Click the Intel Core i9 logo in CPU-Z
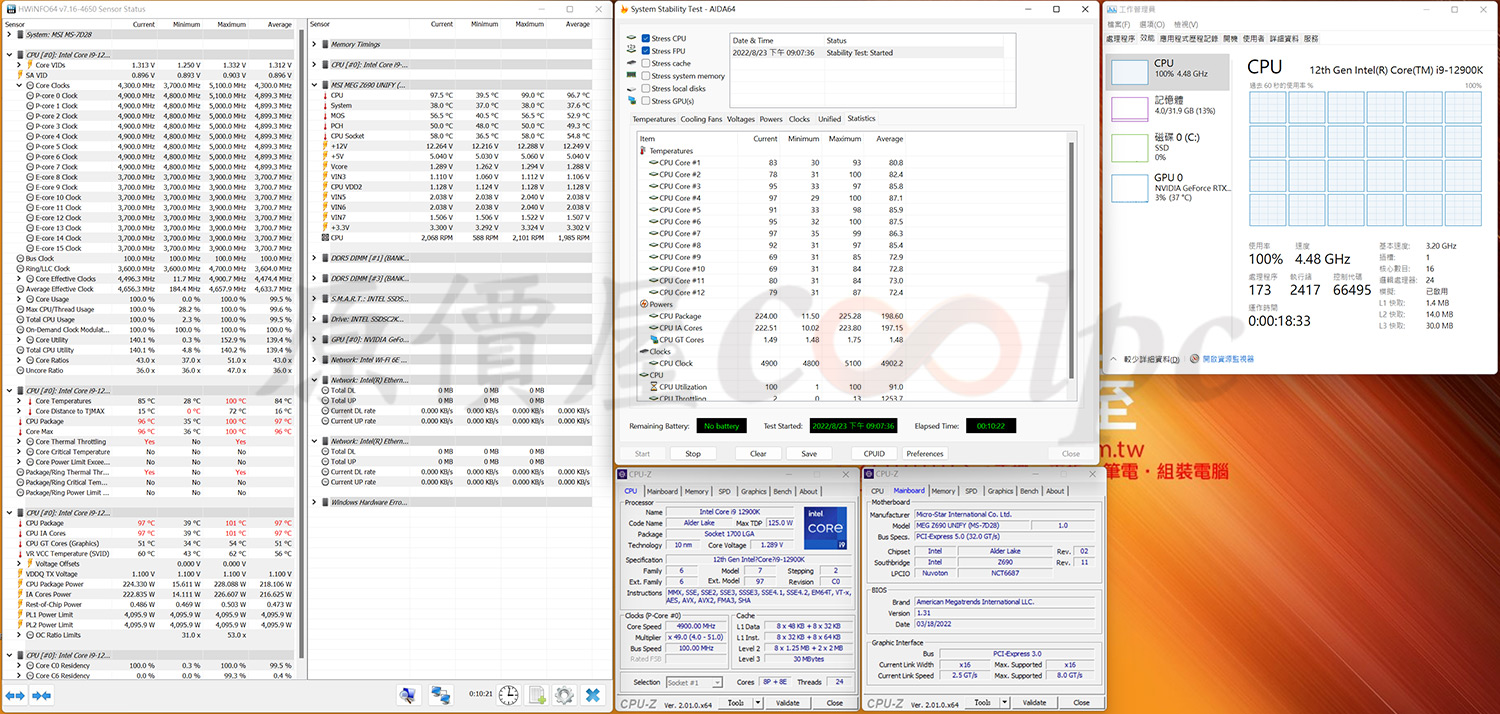 point(825,528)
